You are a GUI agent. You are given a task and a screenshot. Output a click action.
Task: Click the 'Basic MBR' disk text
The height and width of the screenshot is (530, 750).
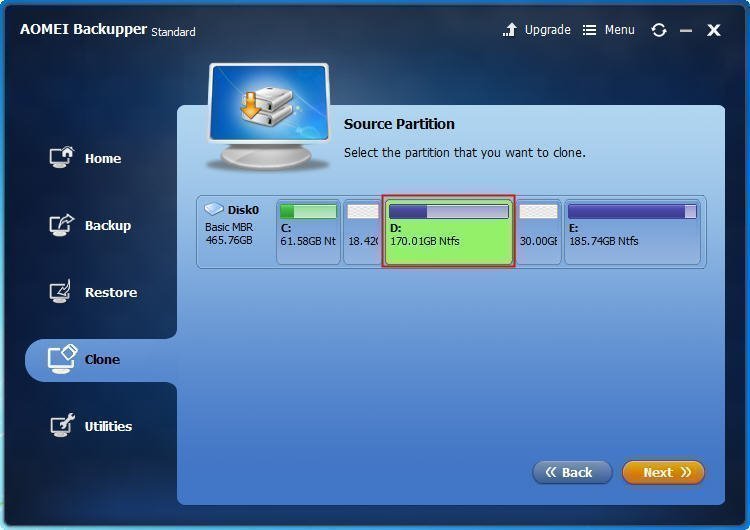click(x=229, y=227)
